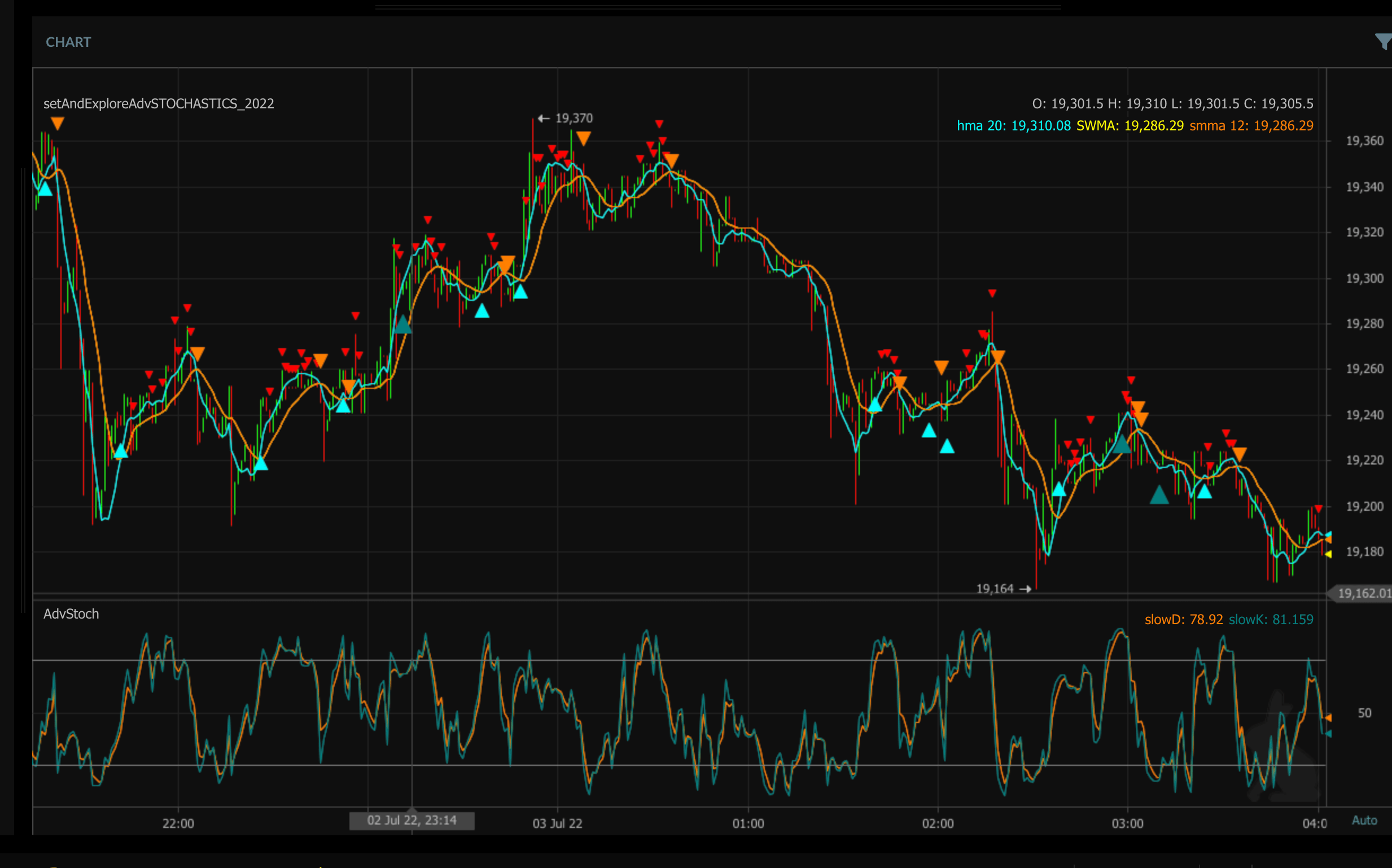
Task: Click the slowD value label
Action: point(1184,620)
